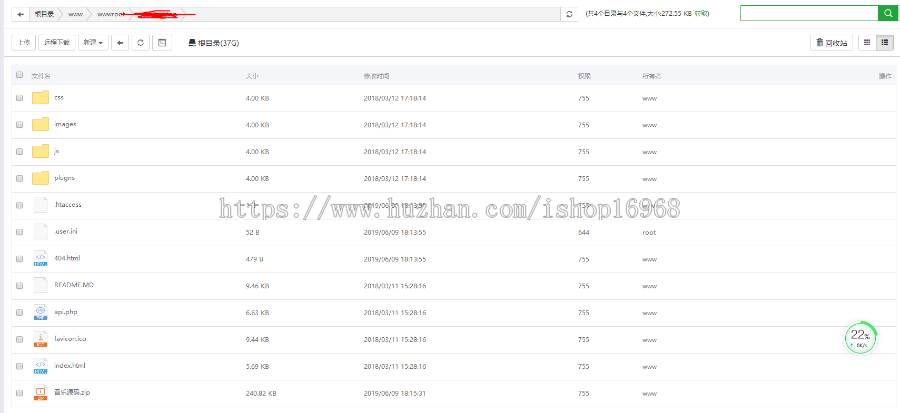This screenshot has width=900, height=413.
Task: Open the 新建 dropdown menu
Action: (93, 42)
